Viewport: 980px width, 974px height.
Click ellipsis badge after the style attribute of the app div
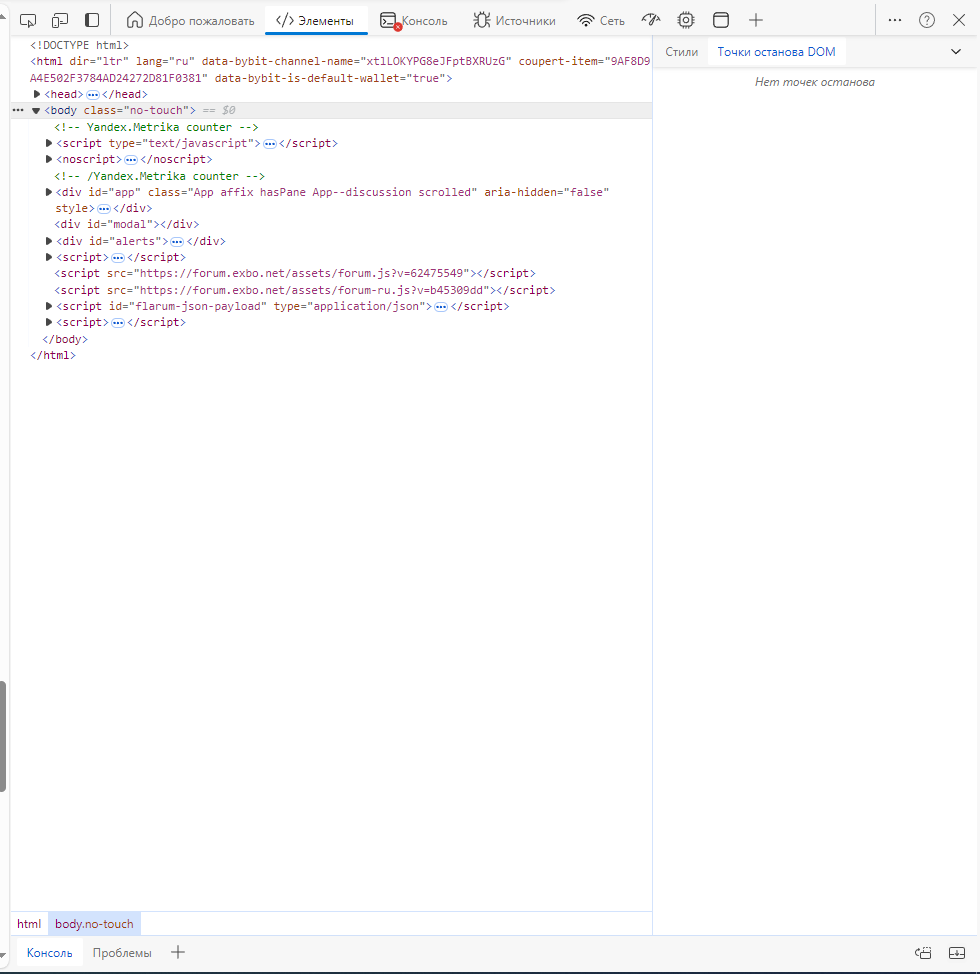point(104,209)
